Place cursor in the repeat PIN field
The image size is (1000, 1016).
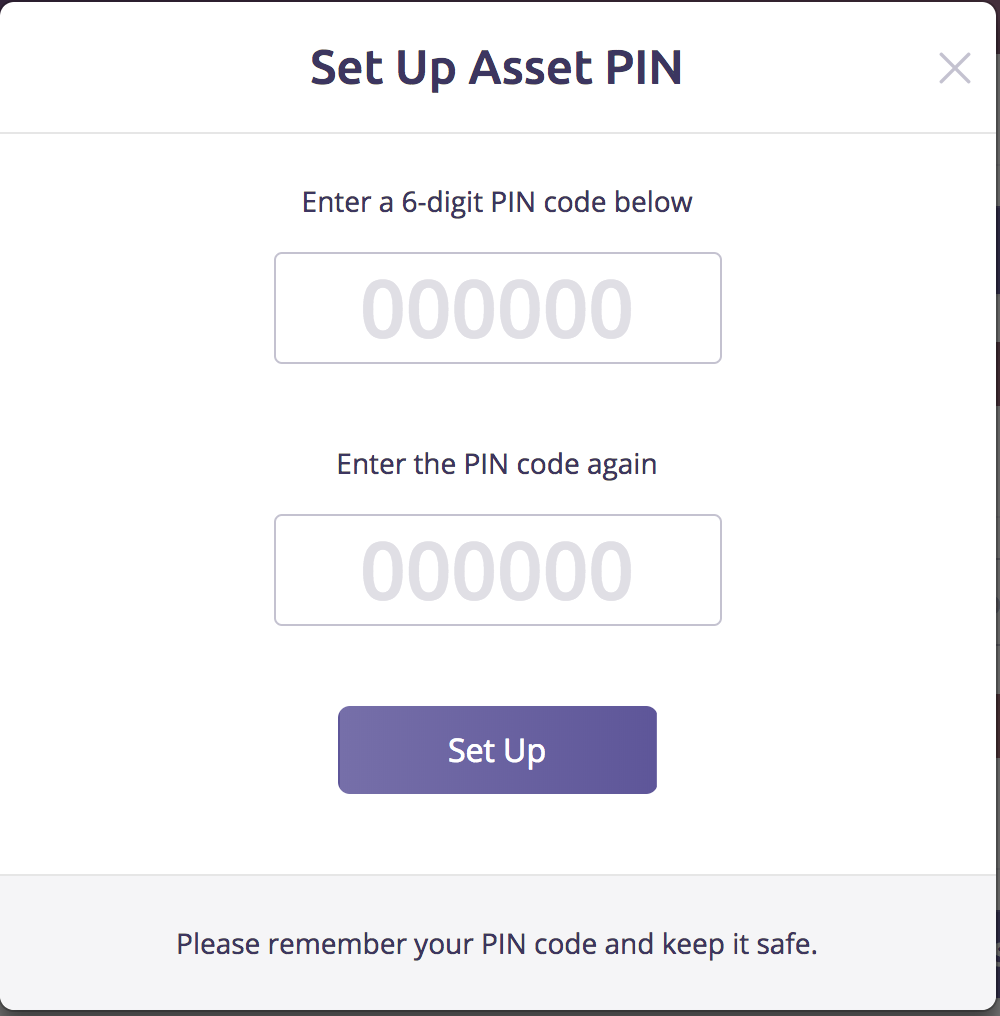497,570
